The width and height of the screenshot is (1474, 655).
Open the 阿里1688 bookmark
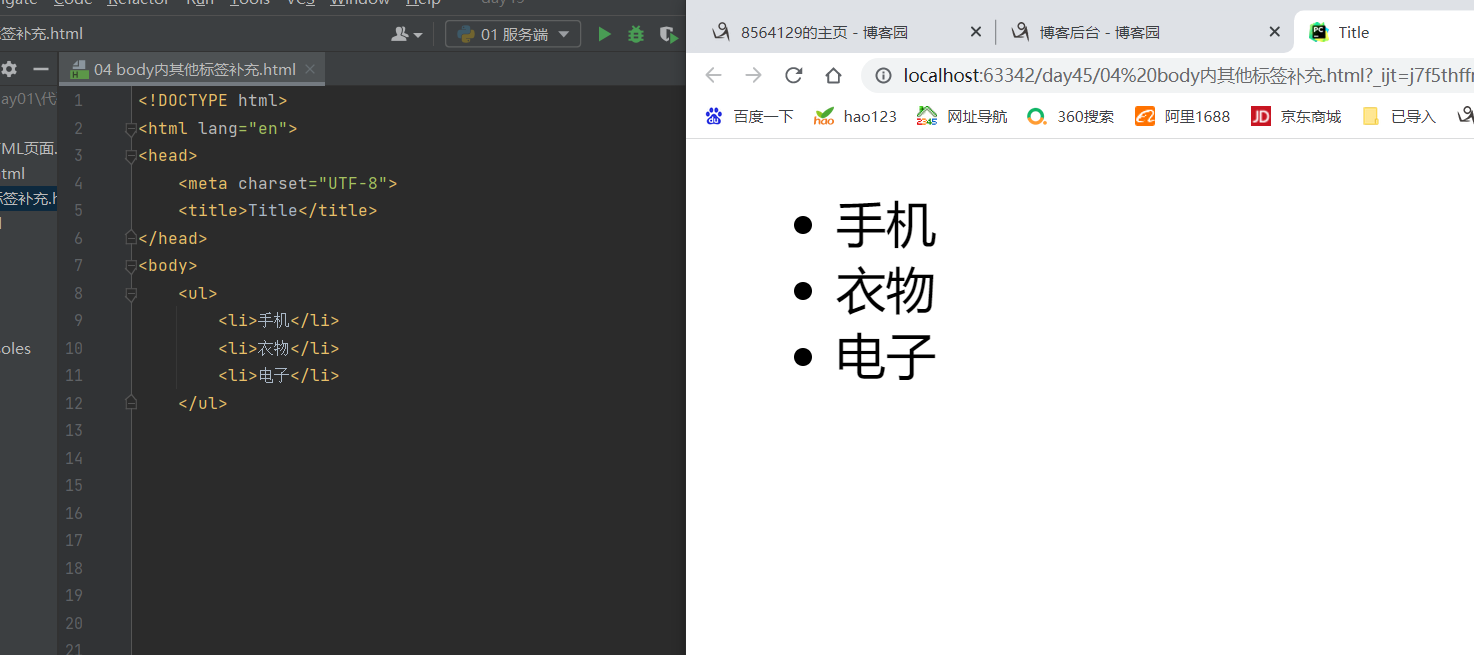point(1182,116)
